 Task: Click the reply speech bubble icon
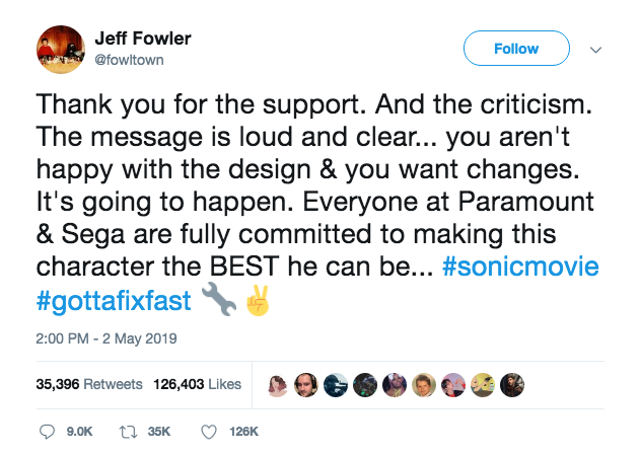(48, 431)
